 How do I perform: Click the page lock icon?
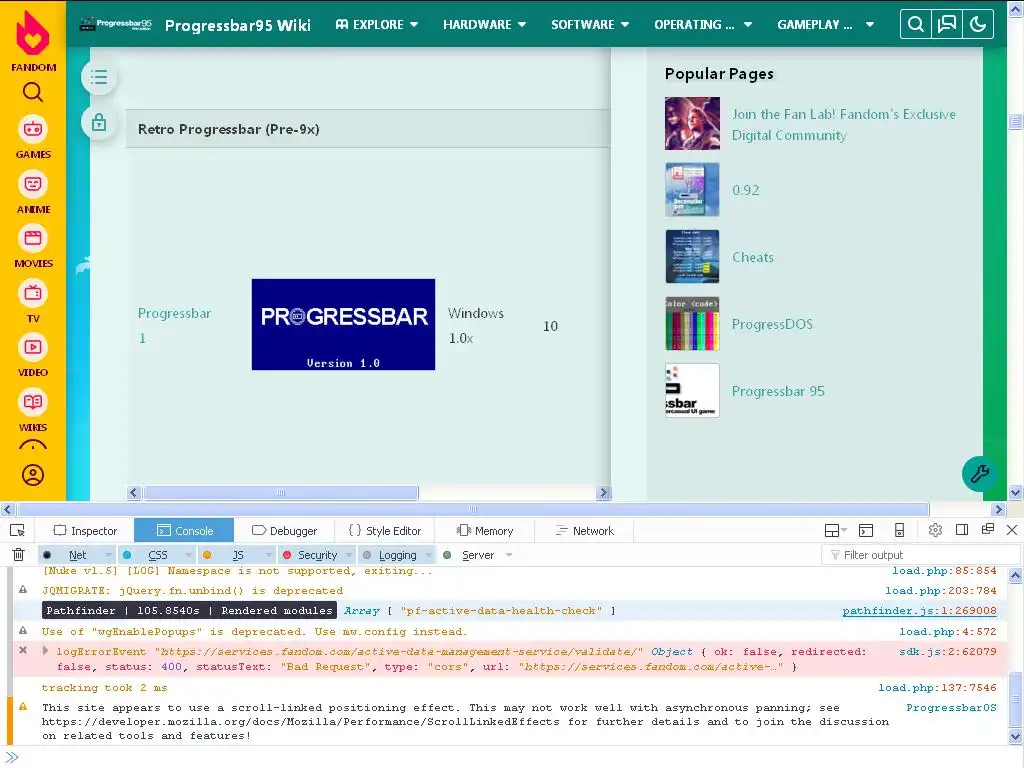(99, 122)
